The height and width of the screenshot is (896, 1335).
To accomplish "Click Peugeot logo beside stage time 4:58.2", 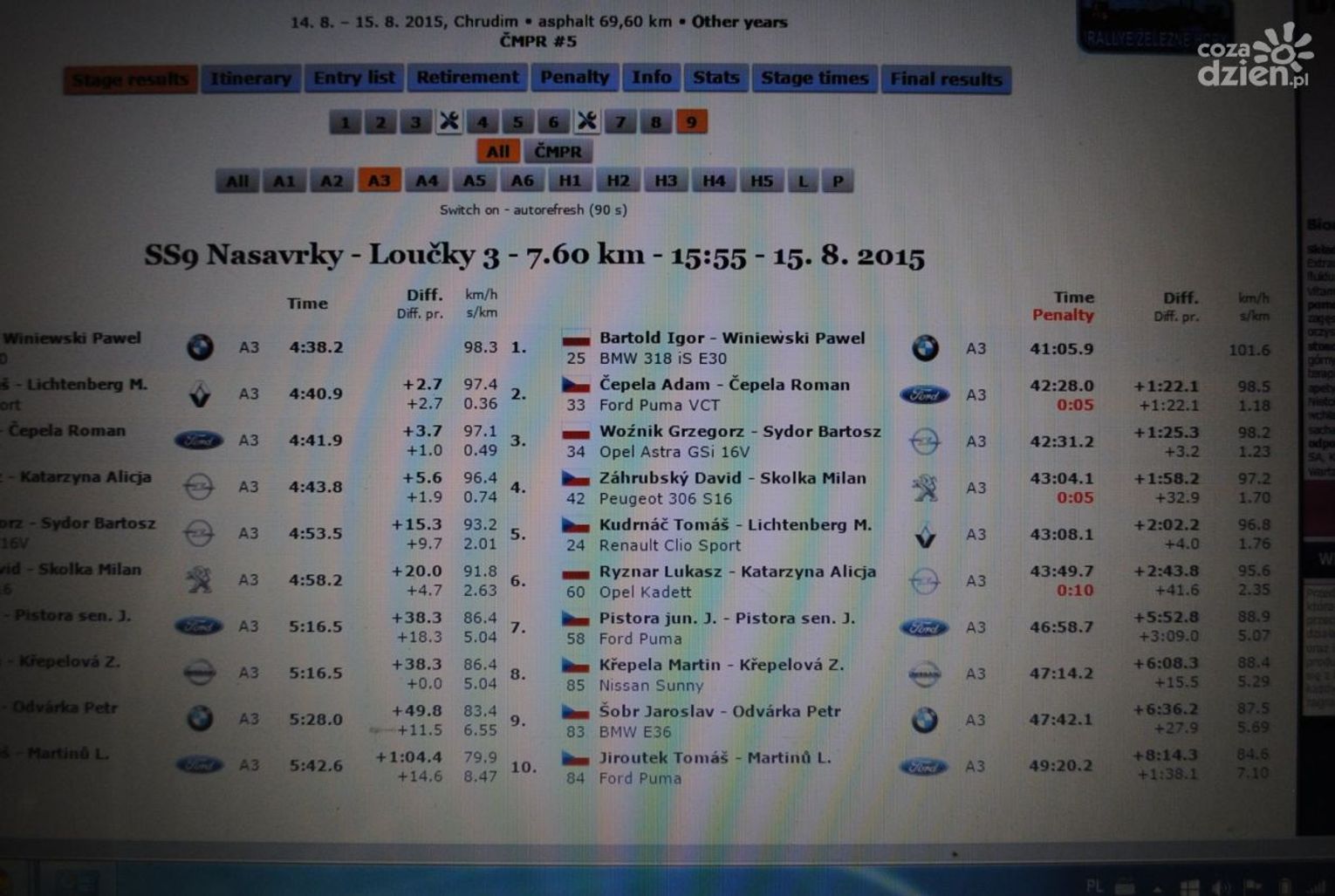I will click(200, 579).
